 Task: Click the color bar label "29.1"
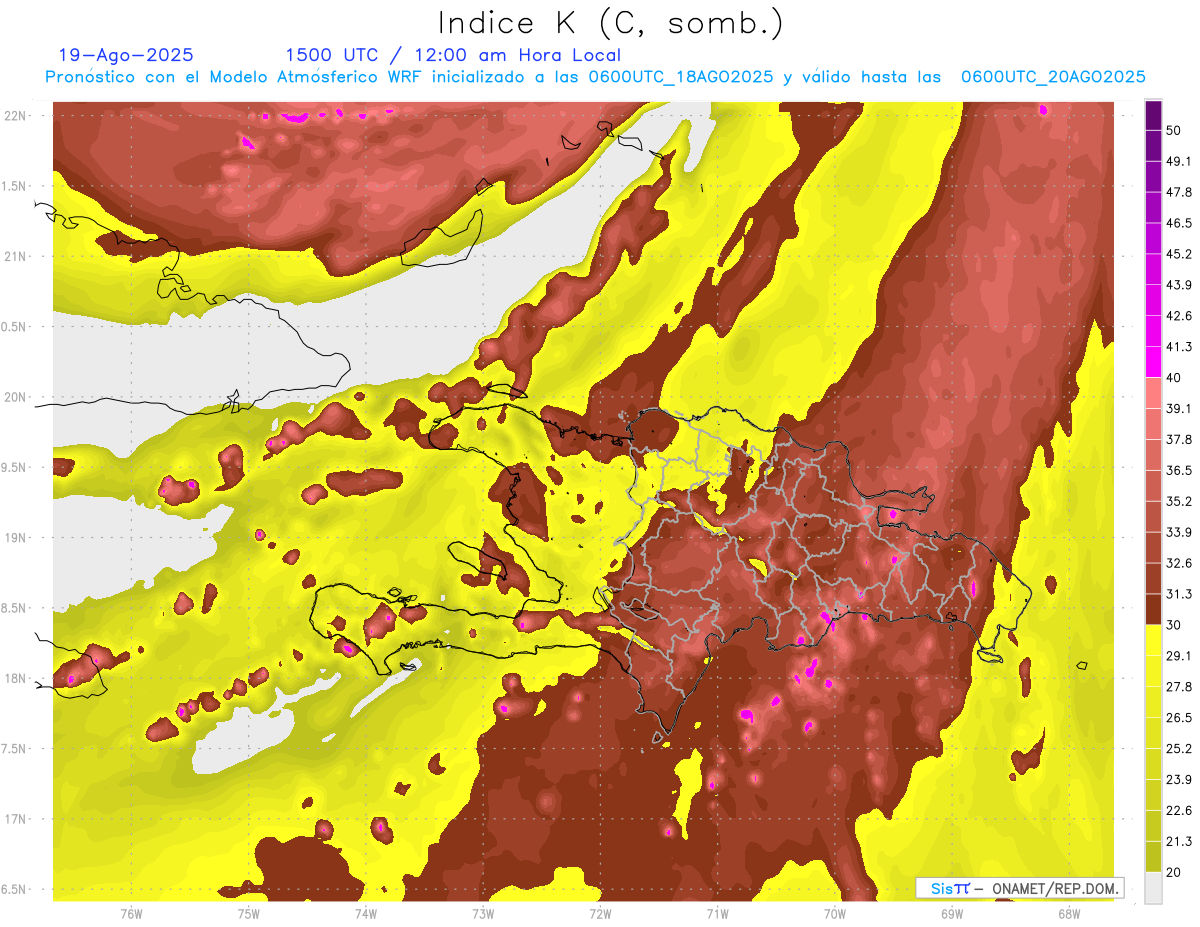coord(1178,656)
